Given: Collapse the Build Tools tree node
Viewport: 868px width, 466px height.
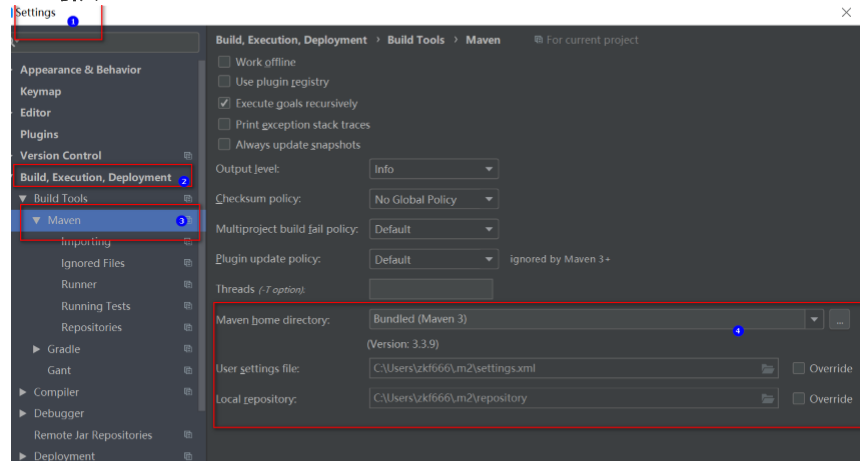Looking at the screenshot, I should click(x=23, y=198).
